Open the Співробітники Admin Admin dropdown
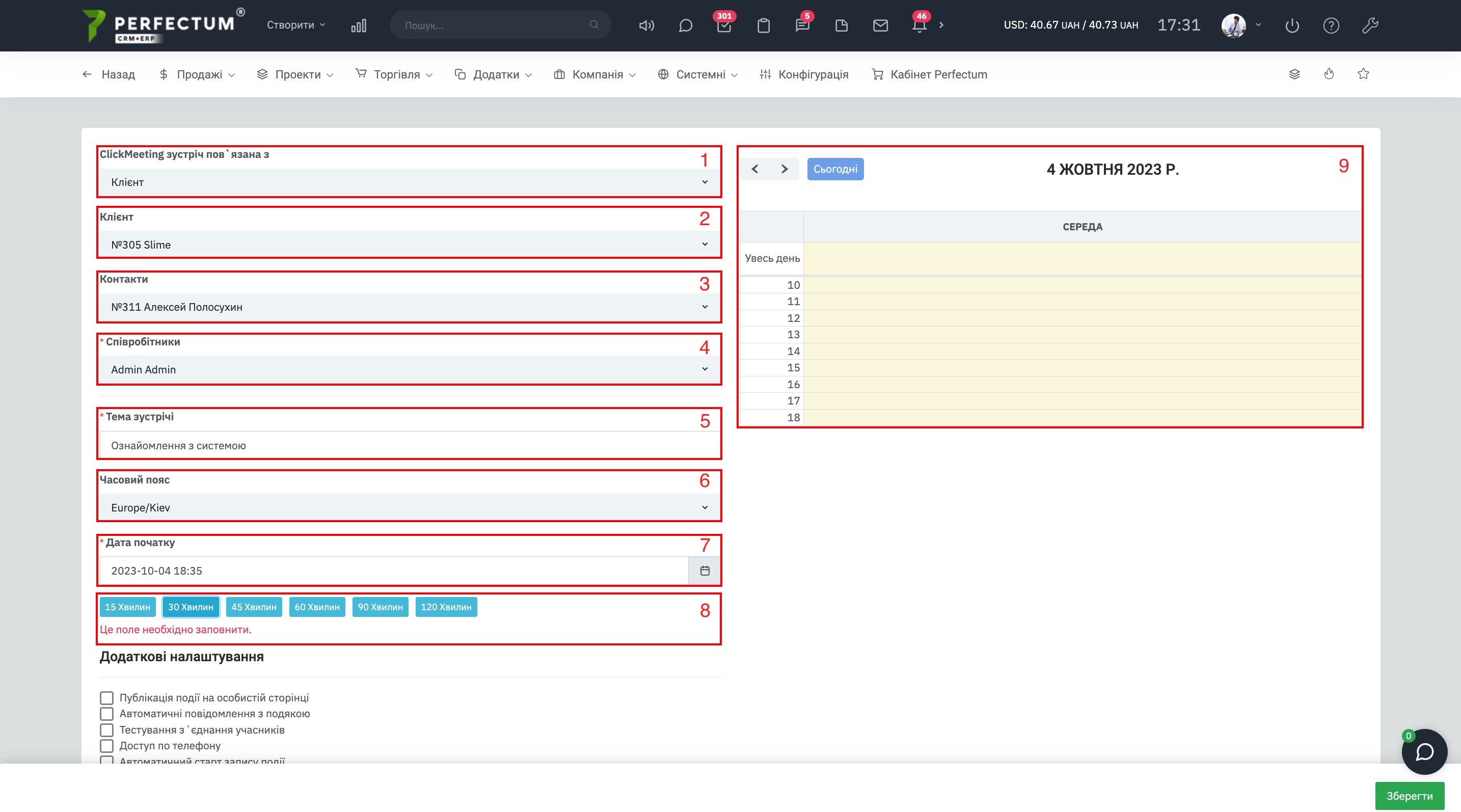The image size is (1461, 812). point(409,369)
